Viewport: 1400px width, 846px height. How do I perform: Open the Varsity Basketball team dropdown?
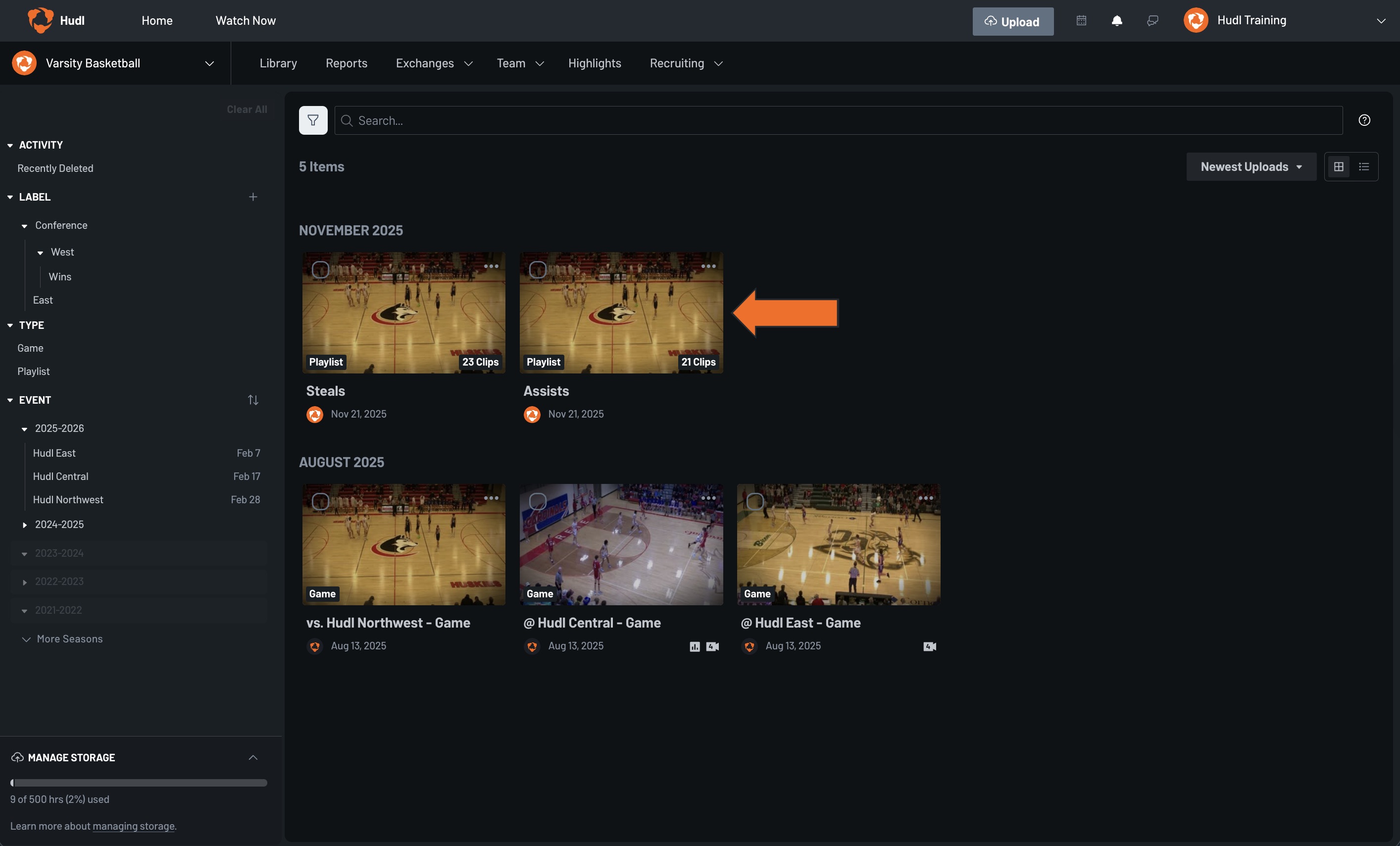click(x=209, y=63)
